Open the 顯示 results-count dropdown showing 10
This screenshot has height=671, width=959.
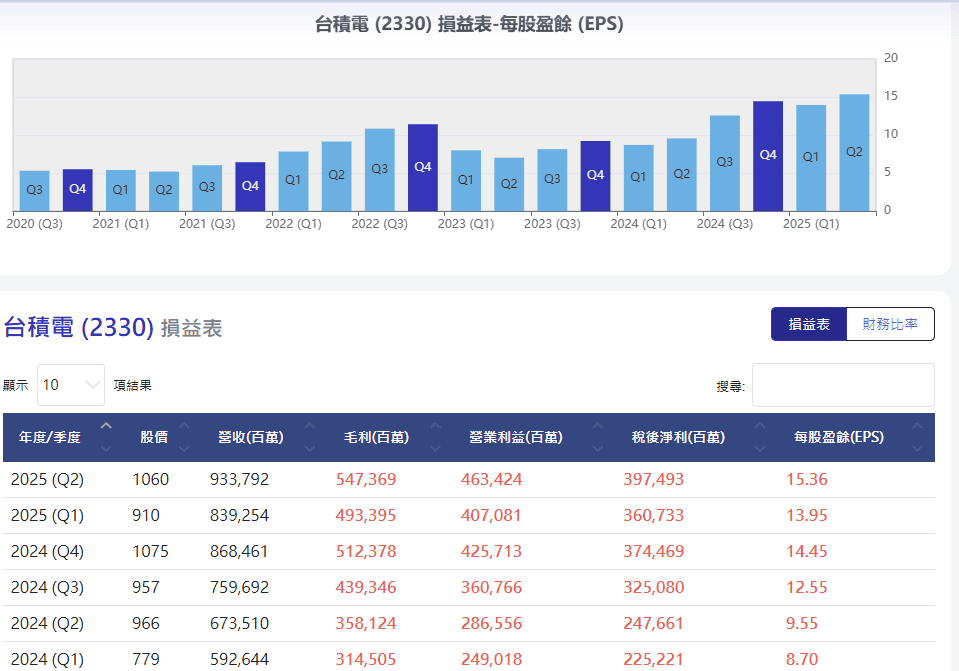[71, 385]
